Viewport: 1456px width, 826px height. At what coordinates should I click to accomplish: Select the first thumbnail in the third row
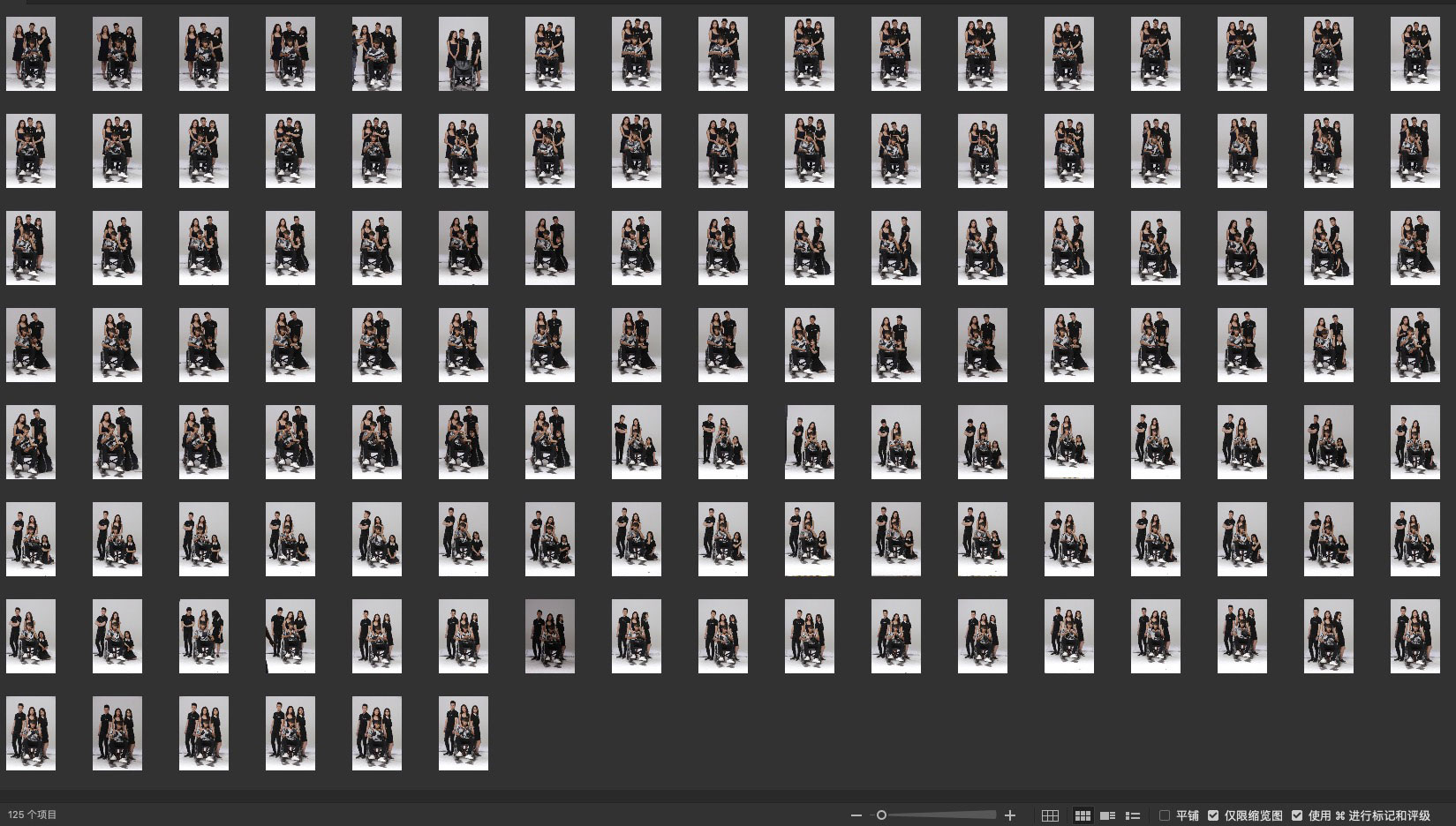tap(31, 248)
